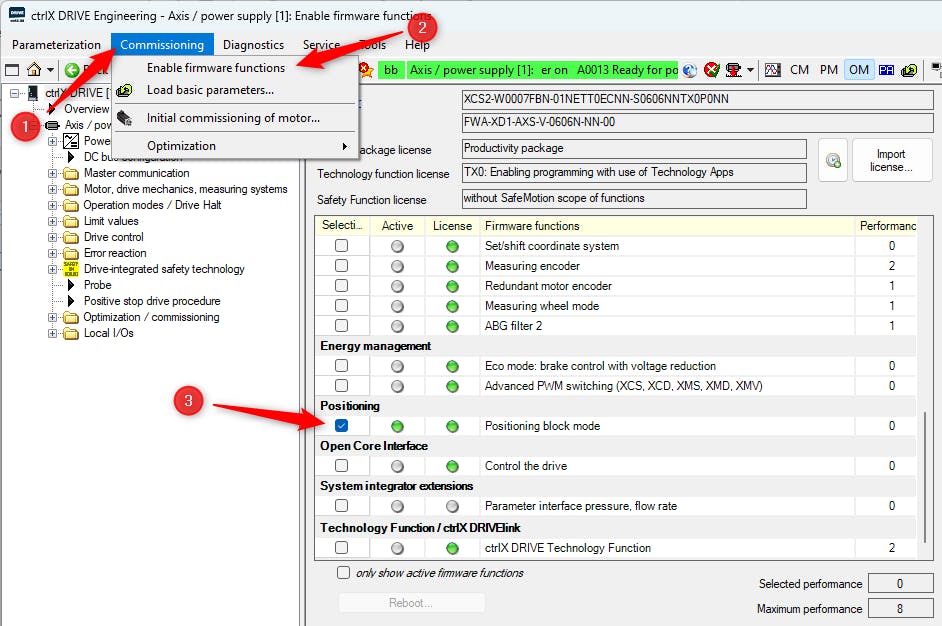Open the Diagnostics menu

253,45
